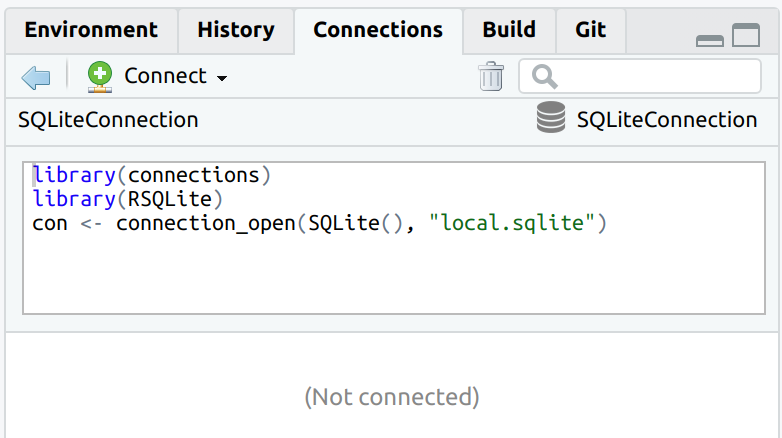Maximize the Connections pane
Image resolution: width=782 pixels, height=438 pixels.
[746, 36]
